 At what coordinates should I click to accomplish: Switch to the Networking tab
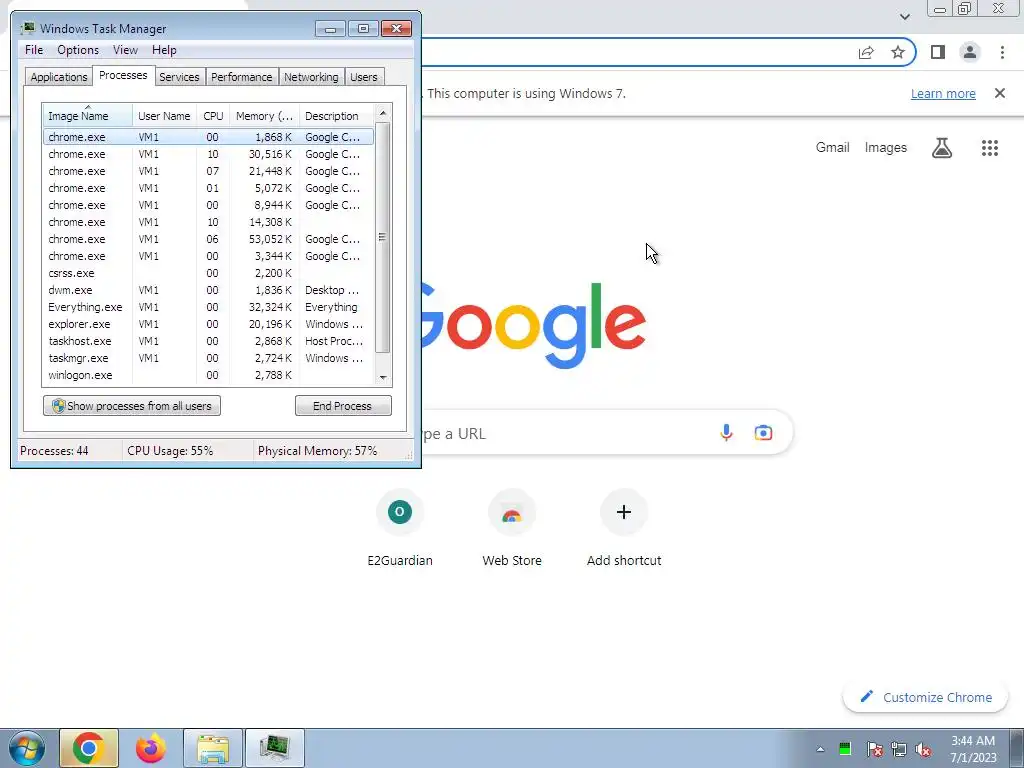pyautogui.click(x=311, y=77)
